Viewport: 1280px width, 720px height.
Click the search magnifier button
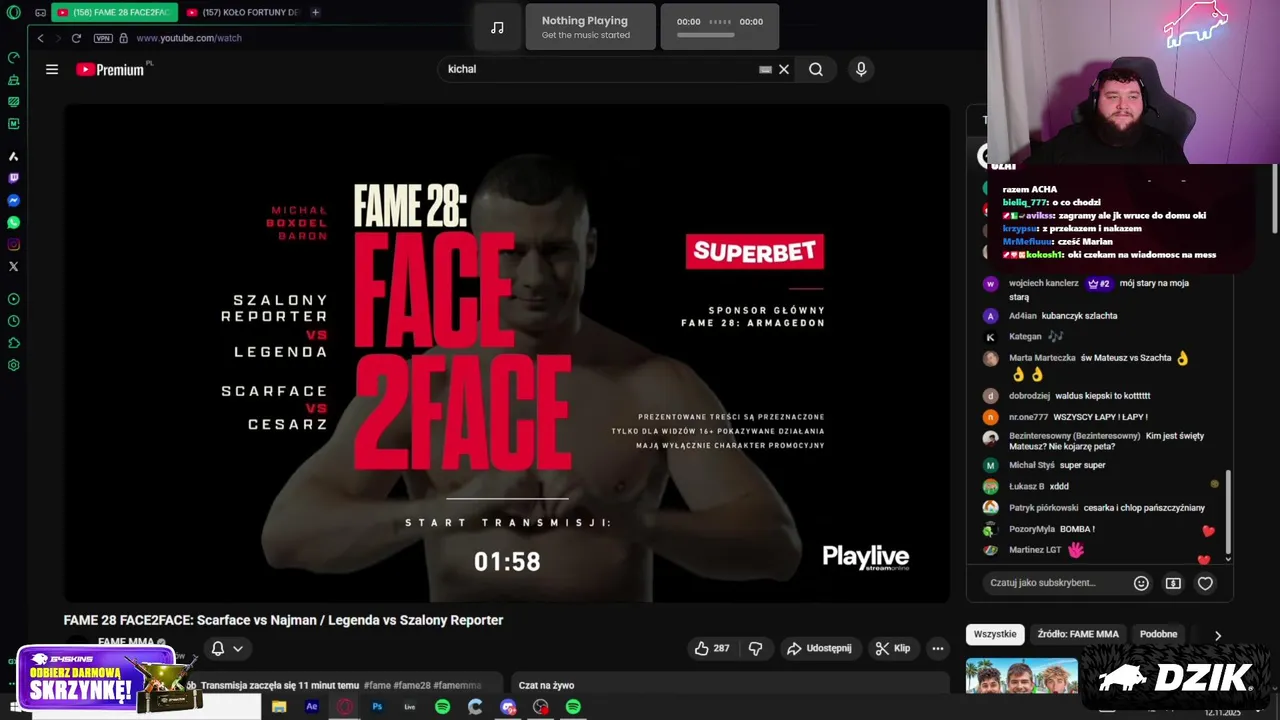816,69
